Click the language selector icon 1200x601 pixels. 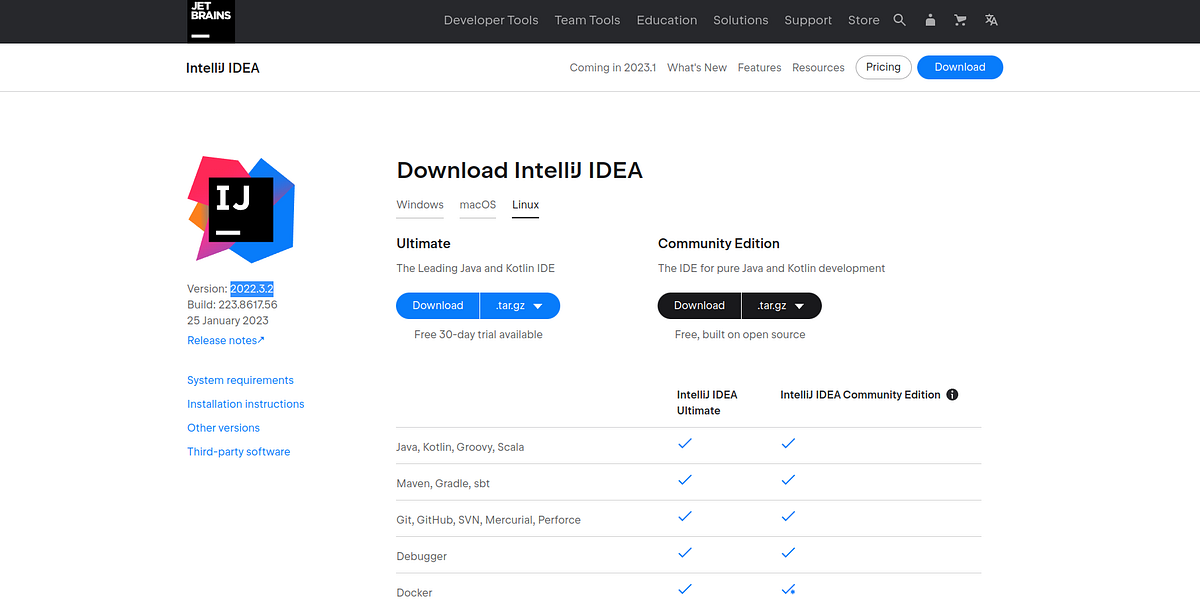tap(990, 19)
